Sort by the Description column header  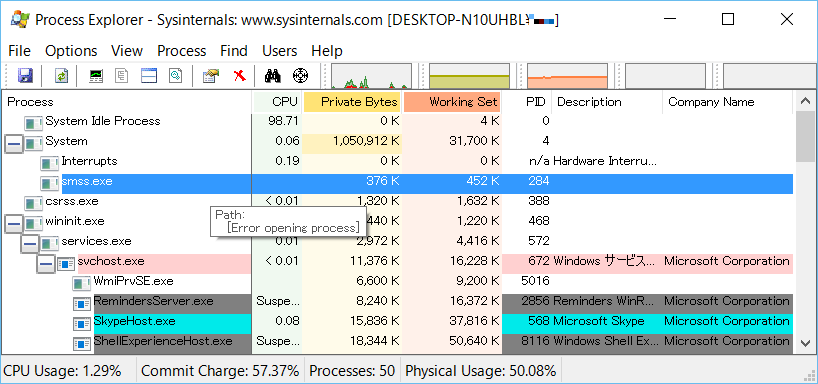coord(607,102)
